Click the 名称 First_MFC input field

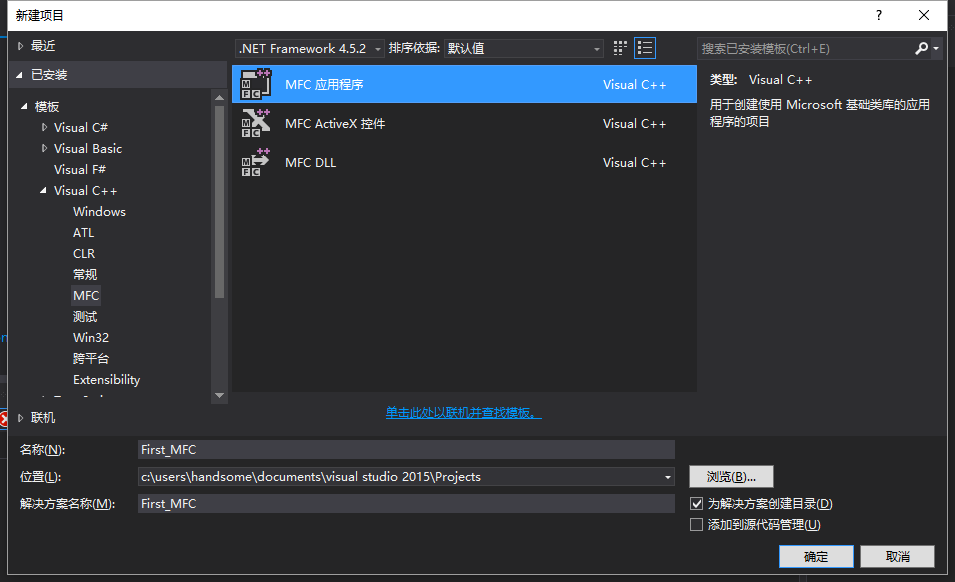coord(406,449)
